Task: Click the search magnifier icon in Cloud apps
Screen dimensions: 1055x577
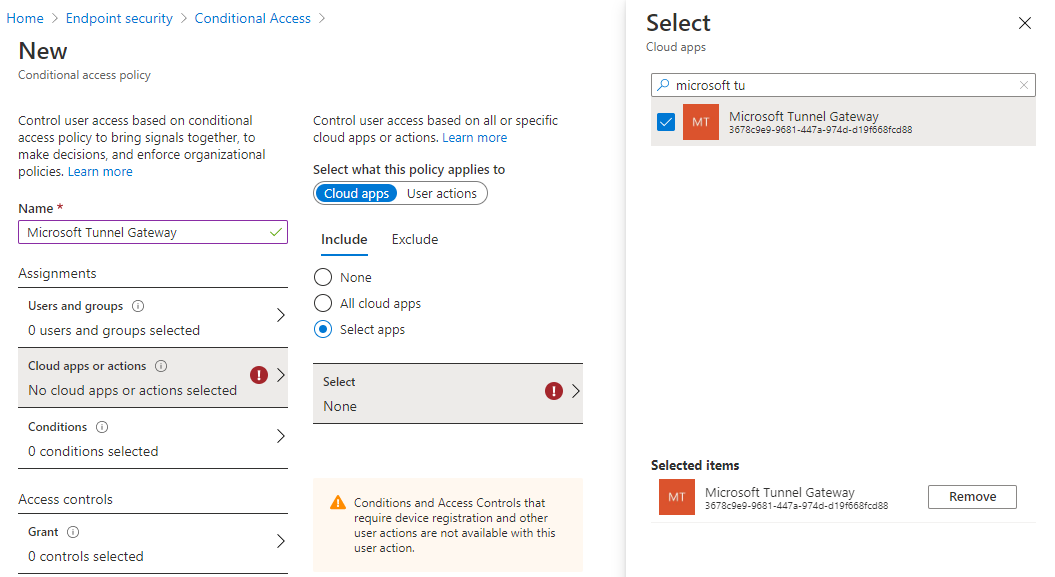Action: [x=663, y=85]
